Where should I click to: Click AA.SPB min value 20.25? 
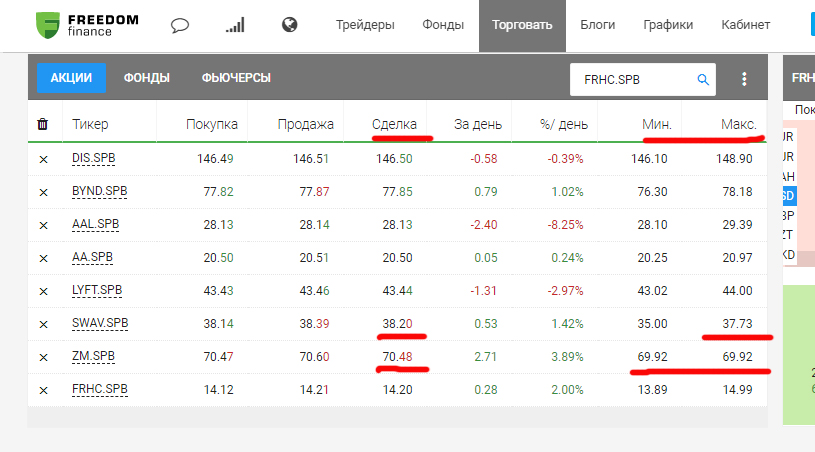click(x=652, y=258)
